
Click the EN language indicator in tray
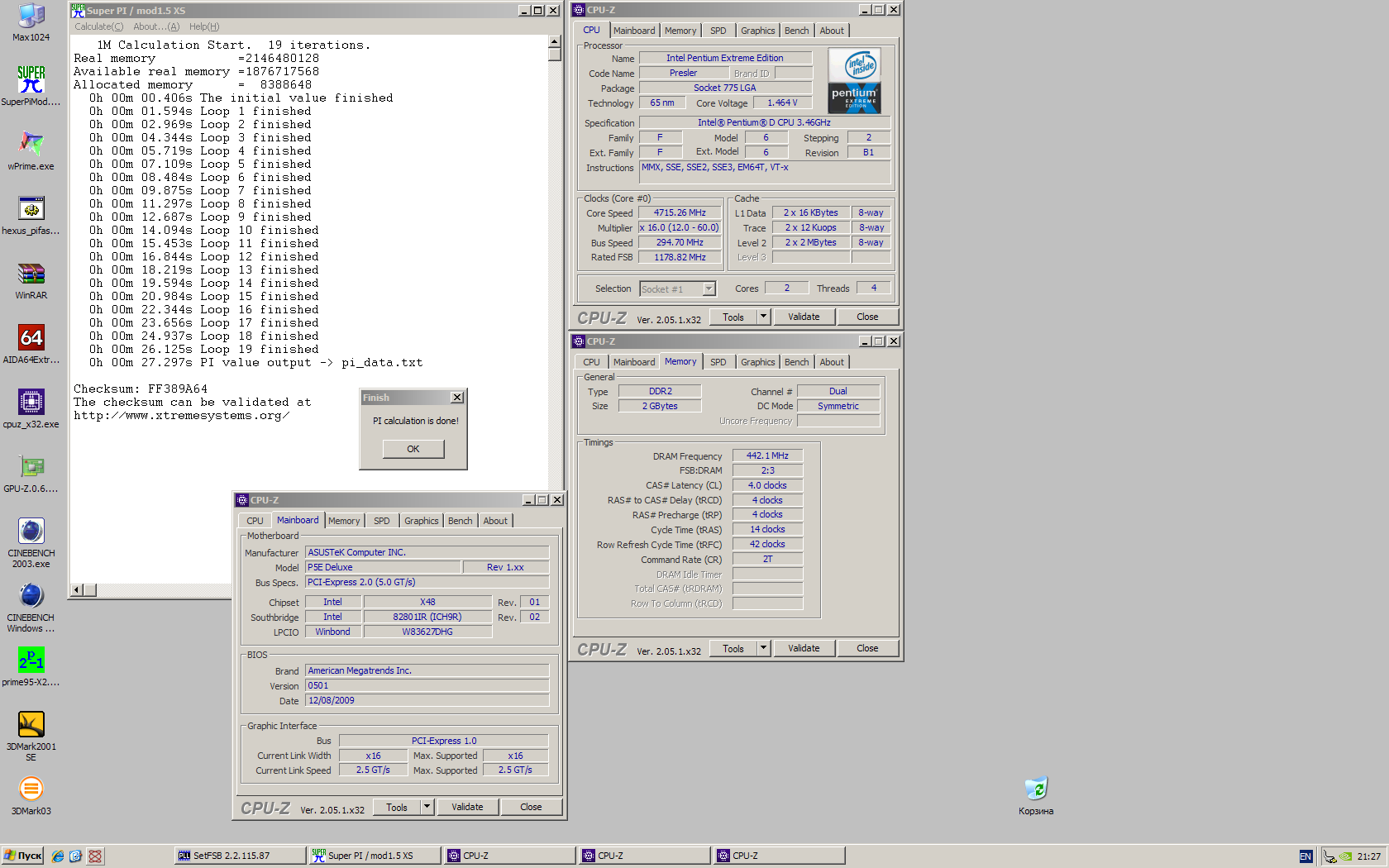pos(1305,856)
